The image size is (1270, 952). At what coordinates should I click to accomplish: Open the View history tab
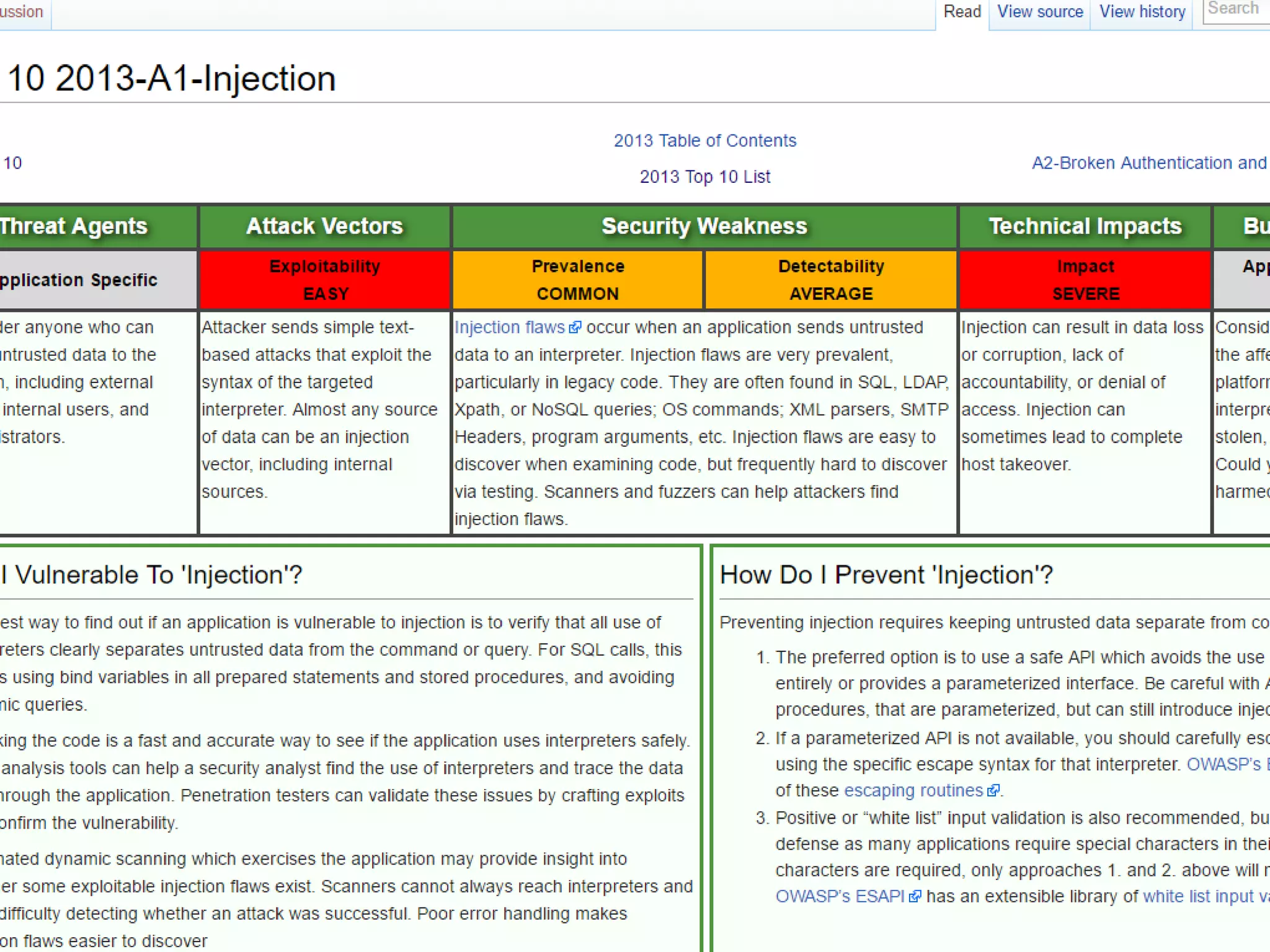click(x=1142, y=12)
